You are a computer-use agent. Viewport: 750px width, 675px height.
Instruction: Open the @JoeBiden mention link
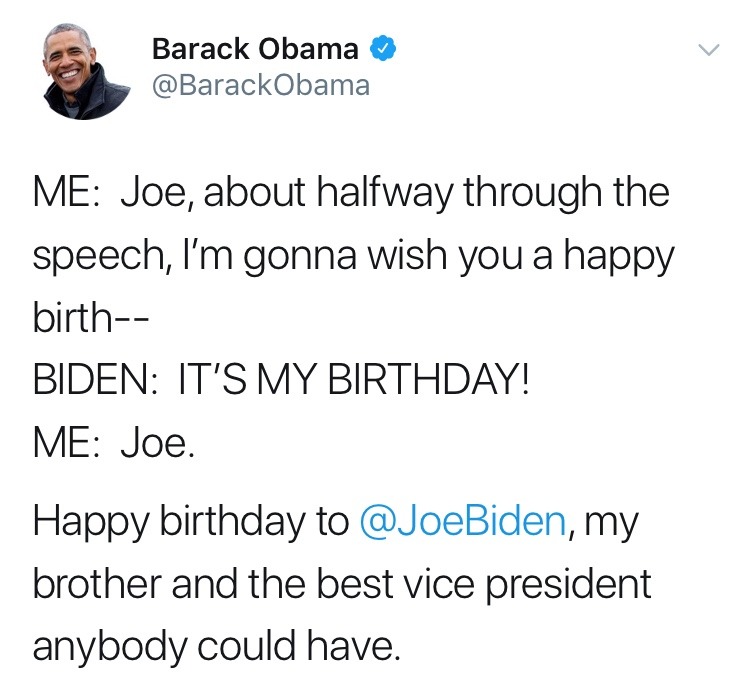tap(462, 522)
